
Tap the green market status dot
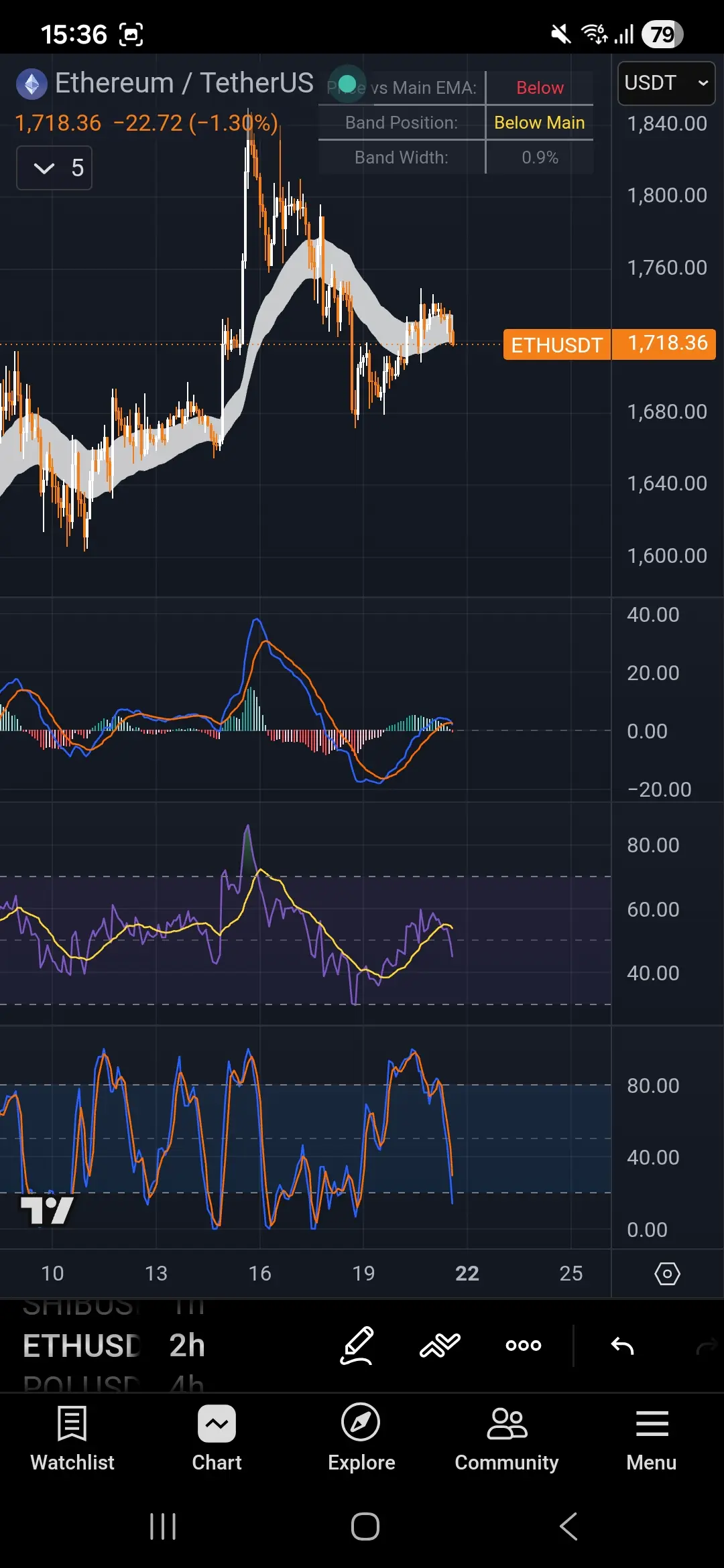coord(347,84)
